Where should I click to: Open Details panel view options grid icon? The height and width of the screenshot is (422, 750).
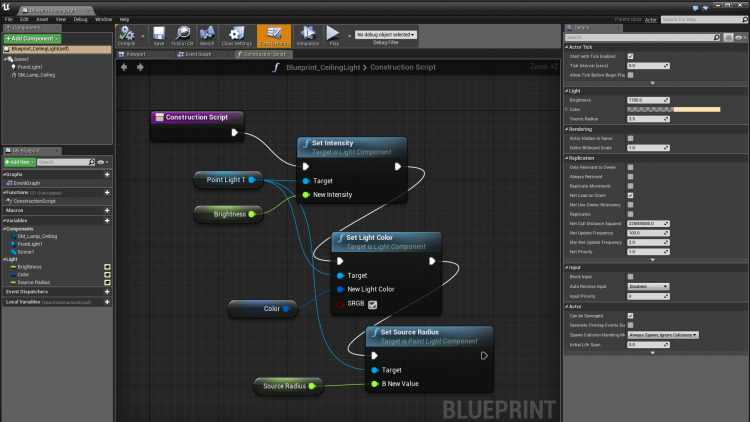pyautogui.click(x=728, y=37)
